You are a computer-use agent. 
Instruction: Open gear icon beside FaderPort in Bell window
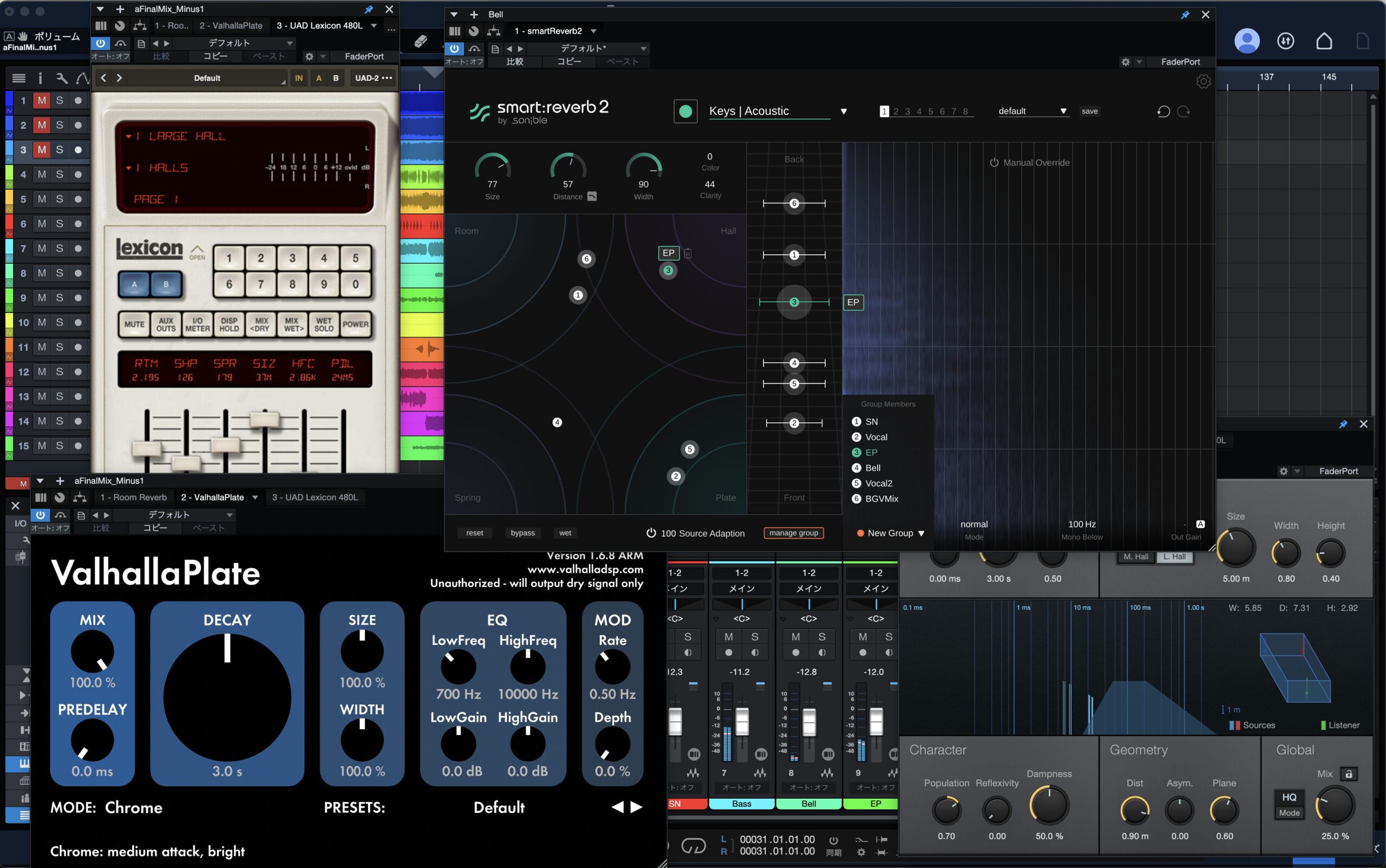(1126, 62)
